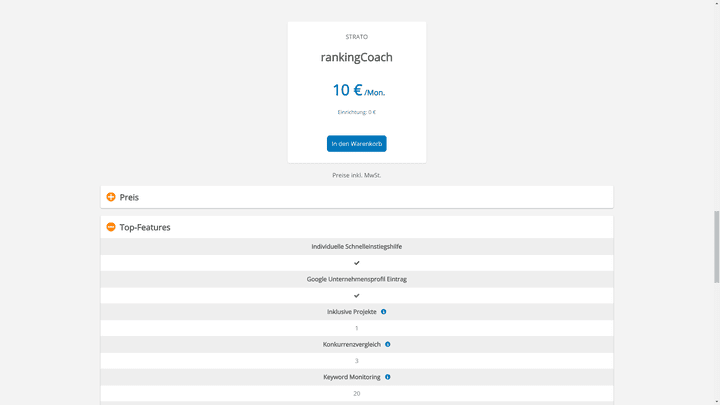Click the Preis section header text

tap(129, 197)
